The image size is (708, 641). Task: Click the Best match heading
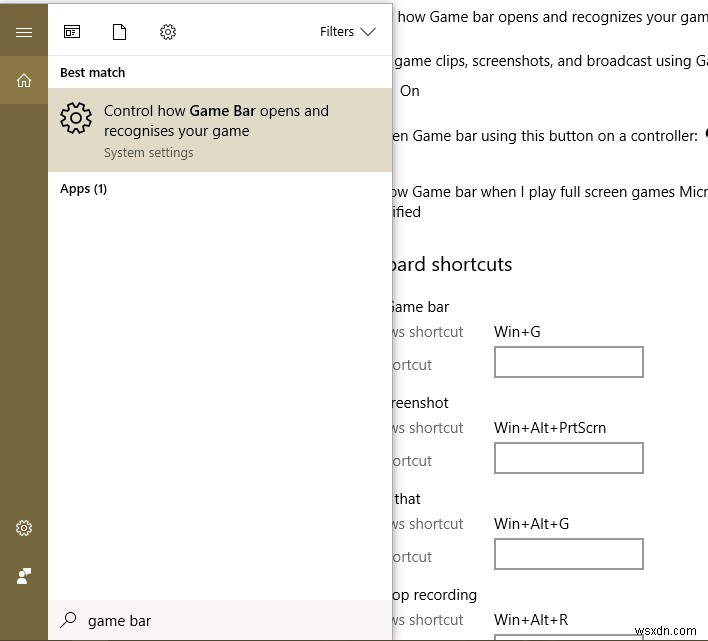(93, 73)
